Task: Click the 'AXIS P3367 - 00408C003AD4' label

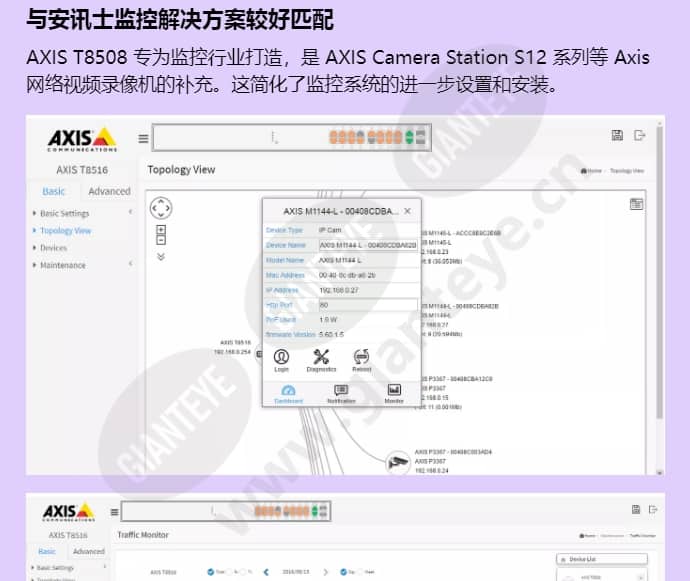Action: coord(453,452)
